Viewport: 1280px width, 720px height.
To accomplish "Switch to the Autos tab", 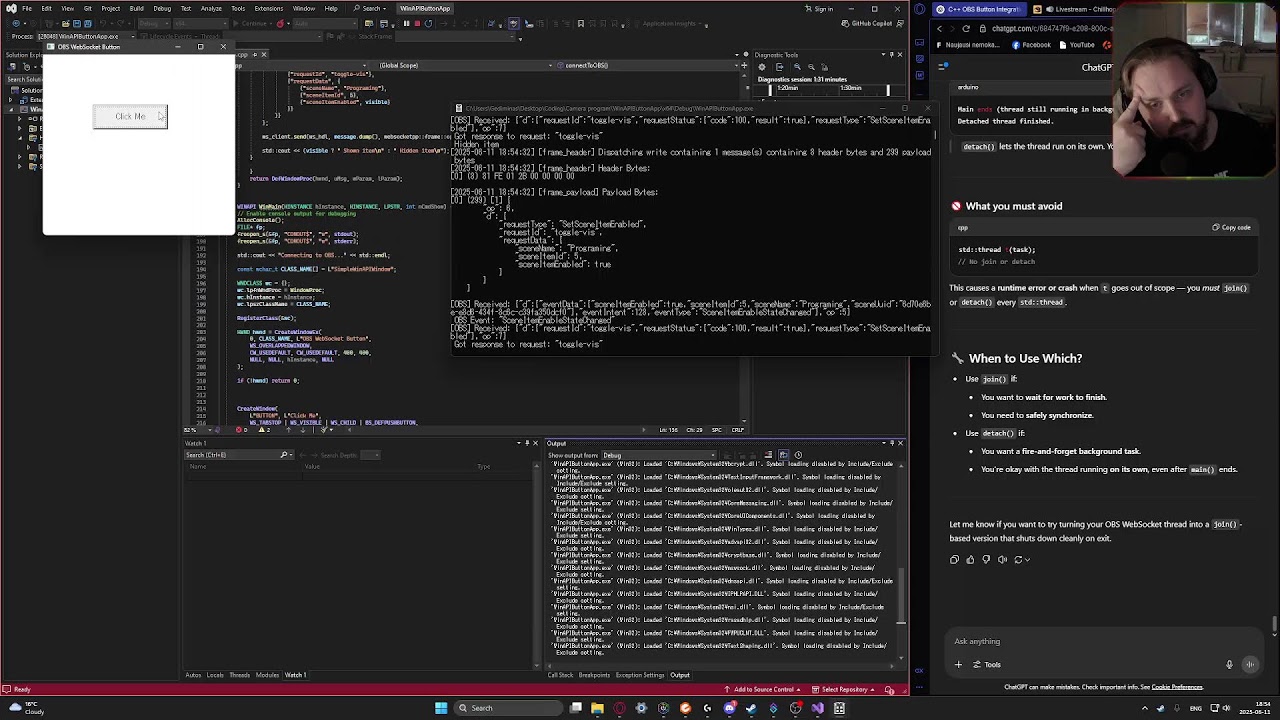I will point(193,675).
